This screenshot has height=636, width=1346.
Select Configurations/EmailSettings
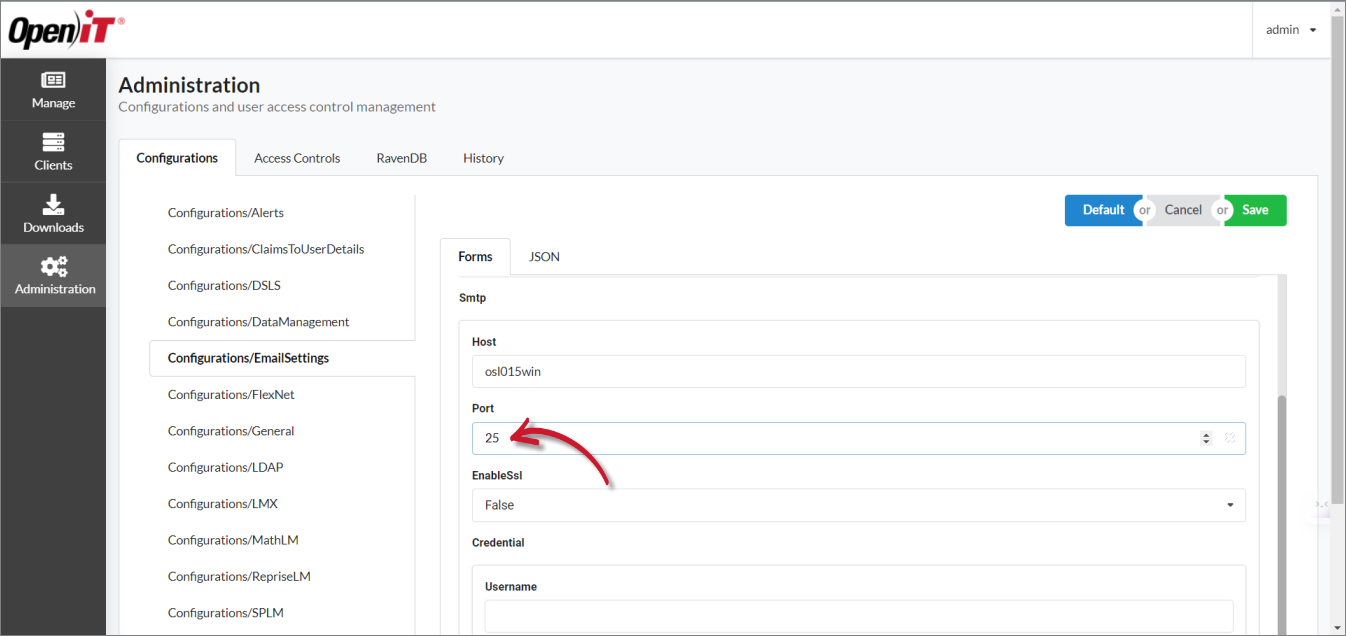282,358
